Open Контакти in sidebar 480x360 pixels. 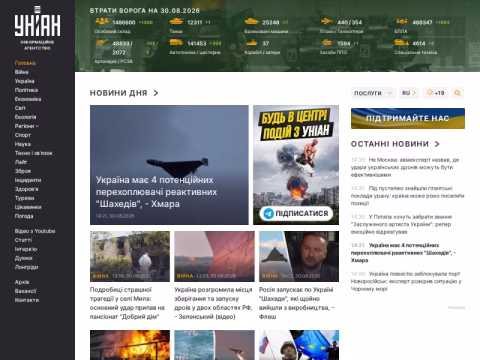(x=27, y=300)
